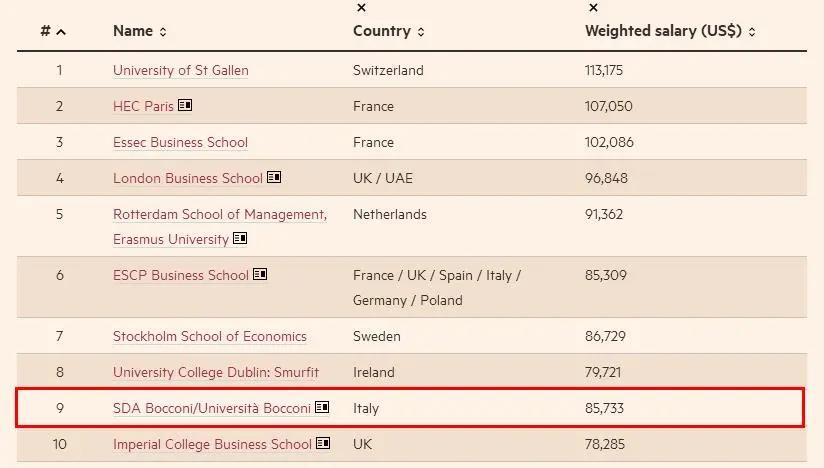Screen dimensions: 824x468
Task: Open the profile icon beside ESCP Business School
Action: pyautogui.click(x=260, y=274)
